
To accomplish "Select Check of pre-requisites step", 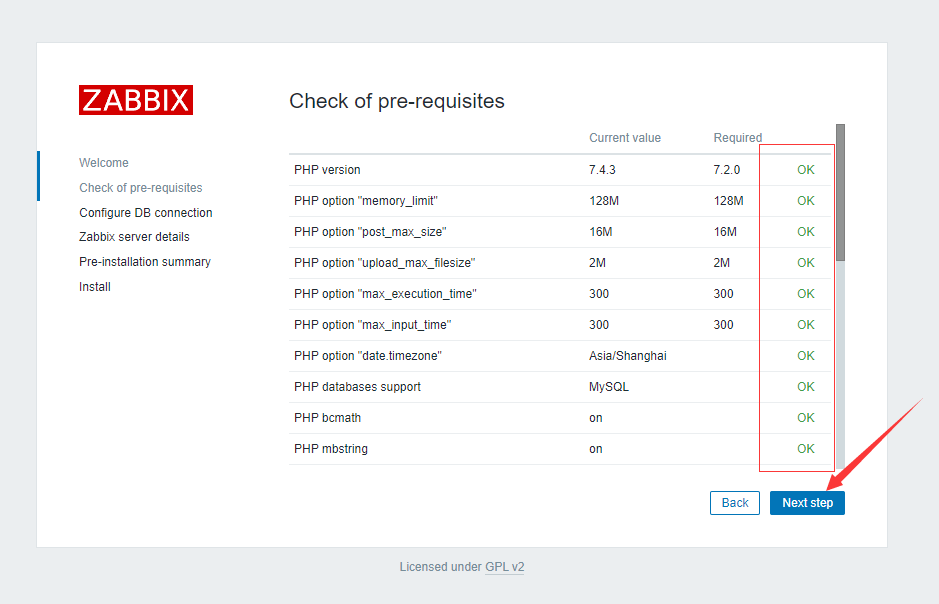I will (x=141, y=188).
